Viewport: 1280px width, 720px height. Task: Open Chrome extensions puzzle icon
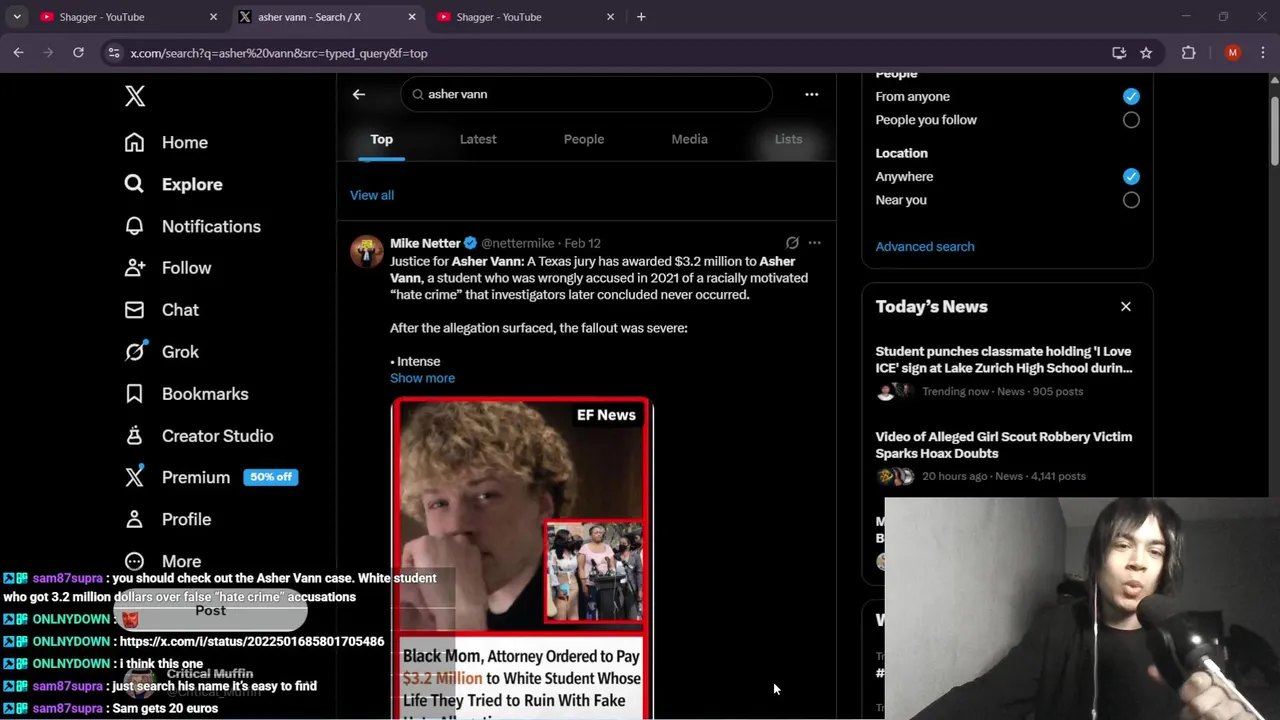coord(1188,53)
